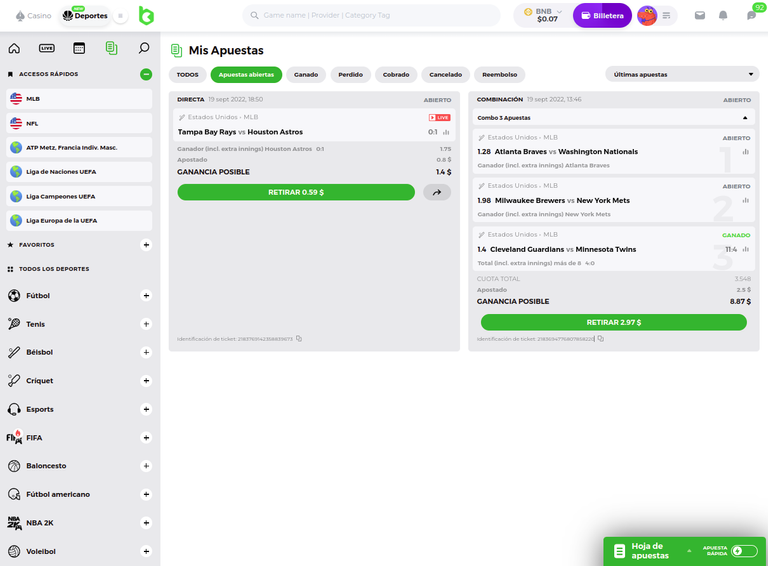The height and width of the screenshot is (566, 768).
Task: Select the Apuestas abiertas tab
Action: [x=246, y=74]
